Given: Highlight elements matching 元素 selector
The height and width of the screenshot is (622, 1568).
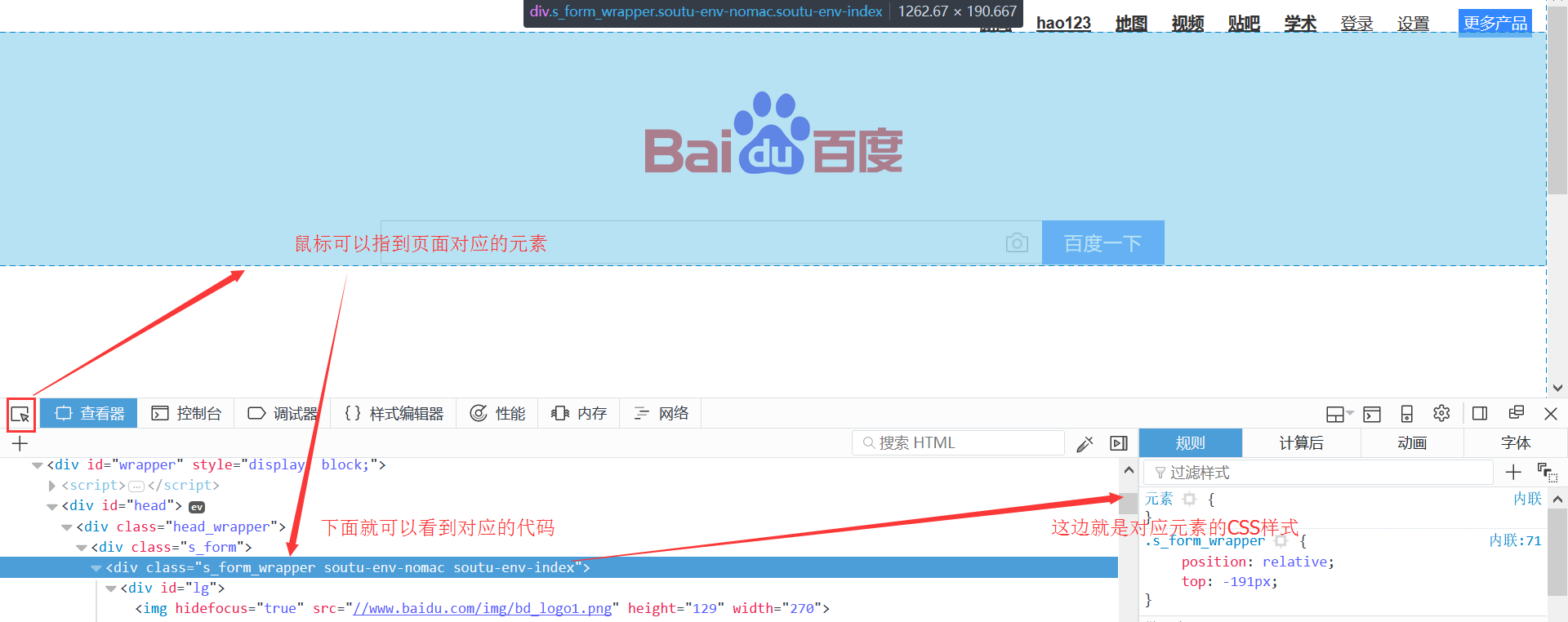Looking at the screenshot, I should click(1190, 499).
